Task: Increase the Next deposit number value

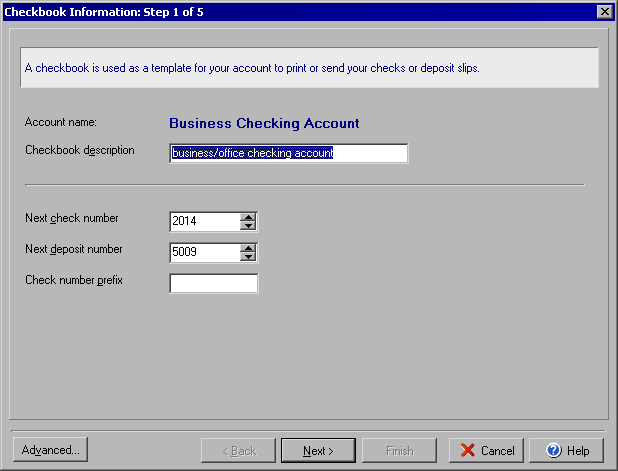Action: (248, 248)
